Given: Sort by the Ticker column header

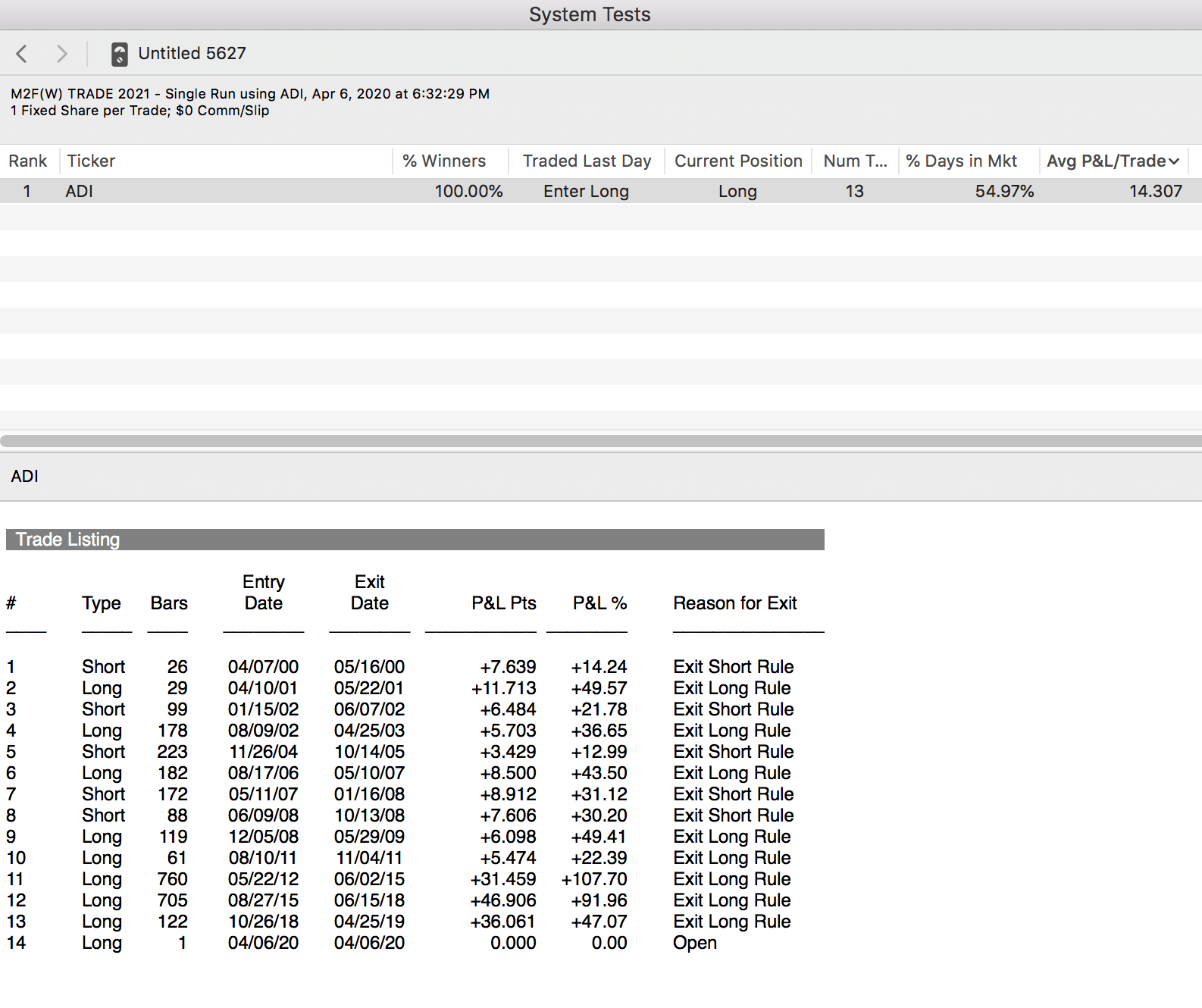Looking at the screenshot, I should click(91, 161).
